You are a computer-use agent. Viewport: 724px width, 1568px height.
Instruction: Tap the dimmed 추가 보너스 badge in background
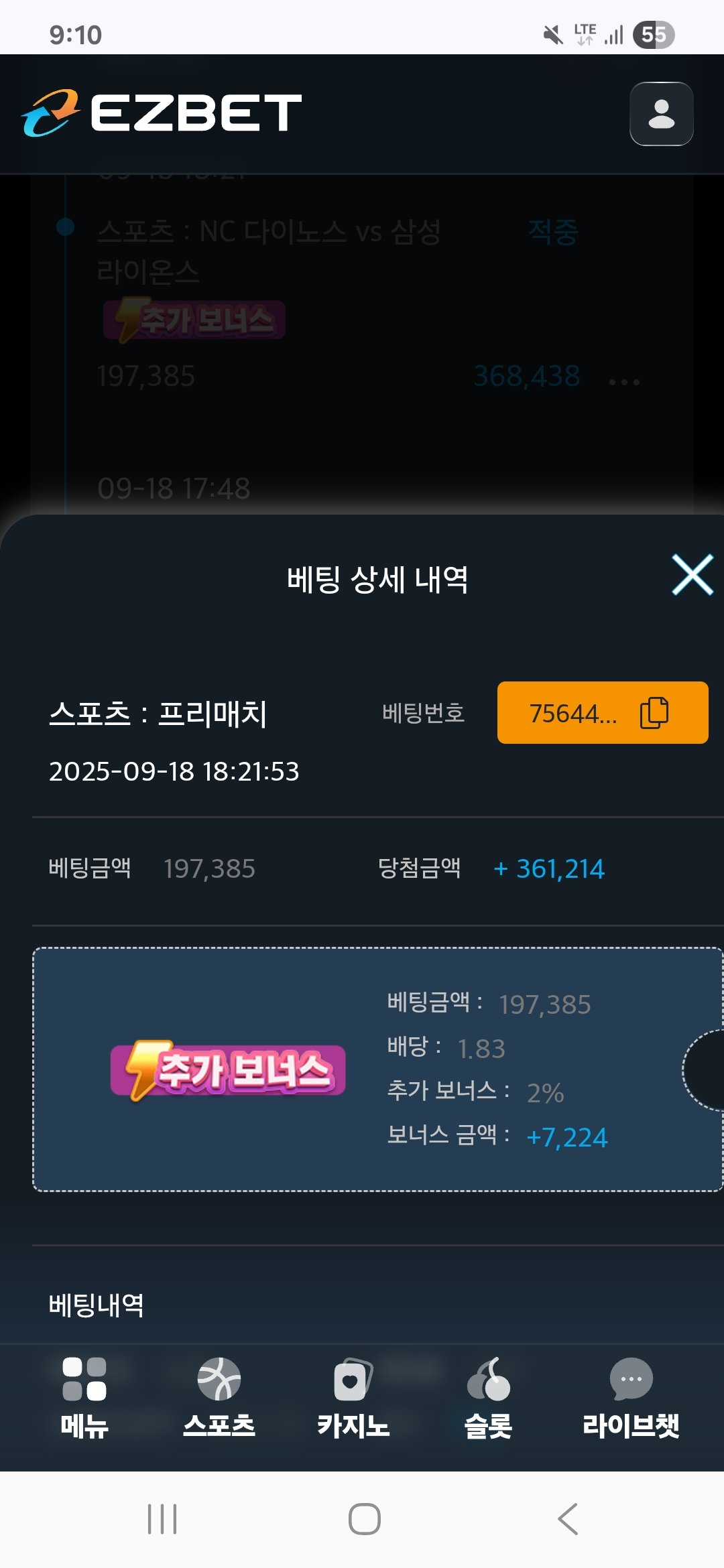pos(194,320)
